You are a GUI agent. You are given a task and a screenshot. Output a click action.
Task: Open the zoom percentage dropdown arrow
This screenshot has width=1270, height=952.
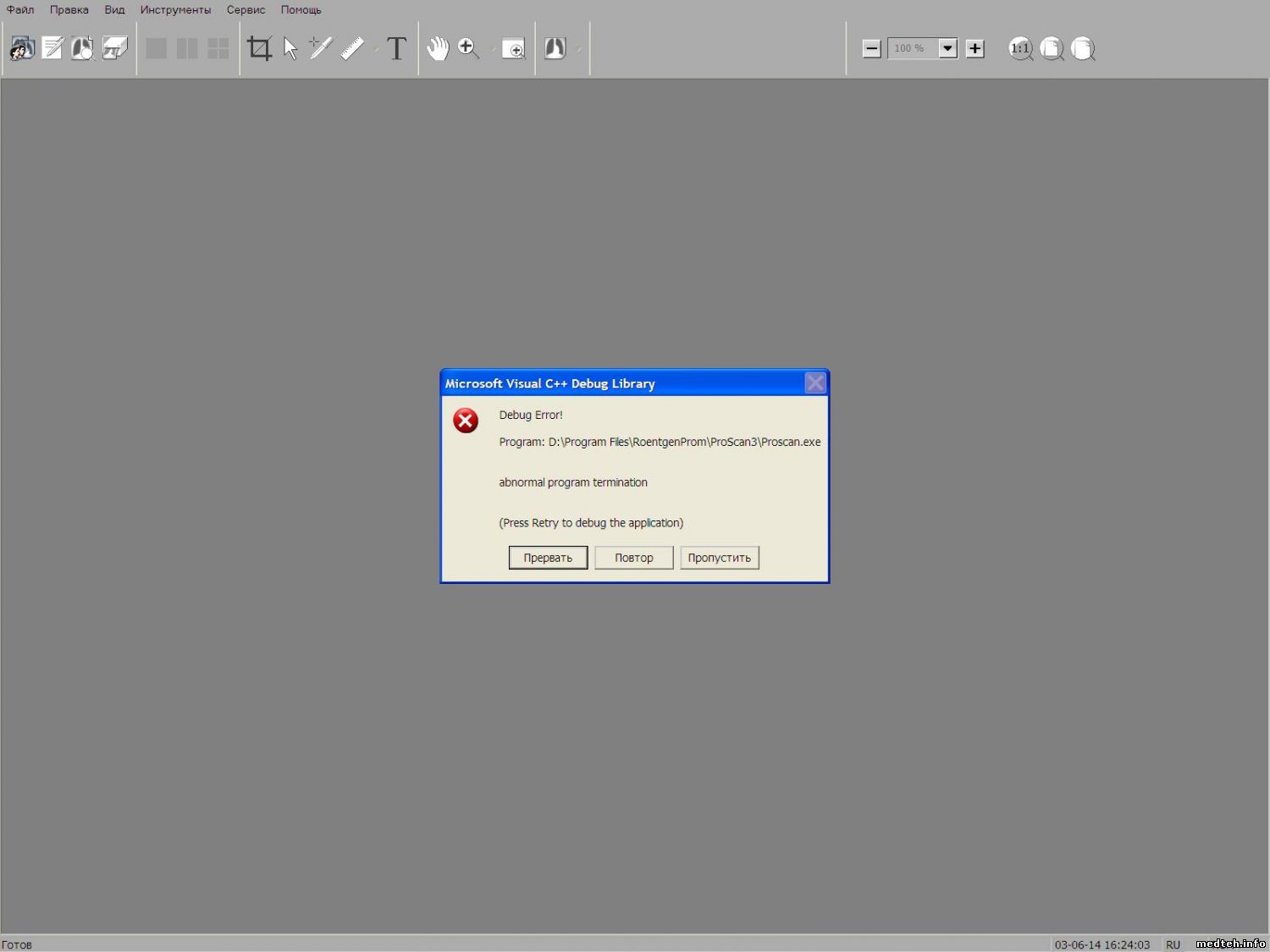(948, 48)
